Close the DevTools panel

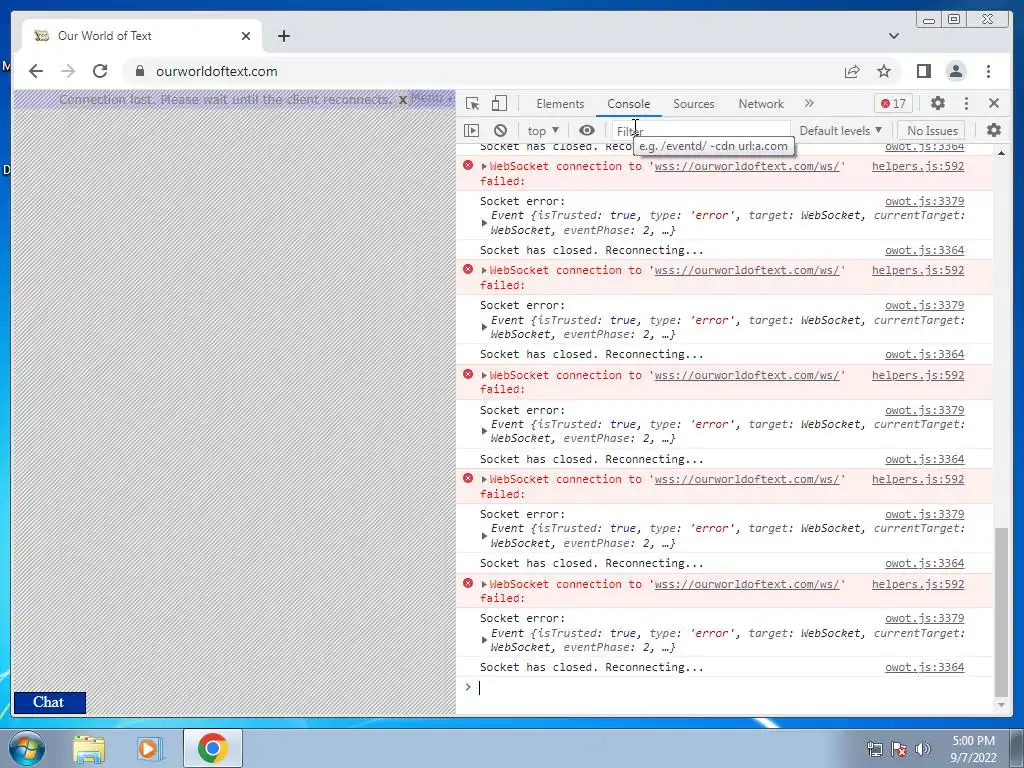point(994,103)
